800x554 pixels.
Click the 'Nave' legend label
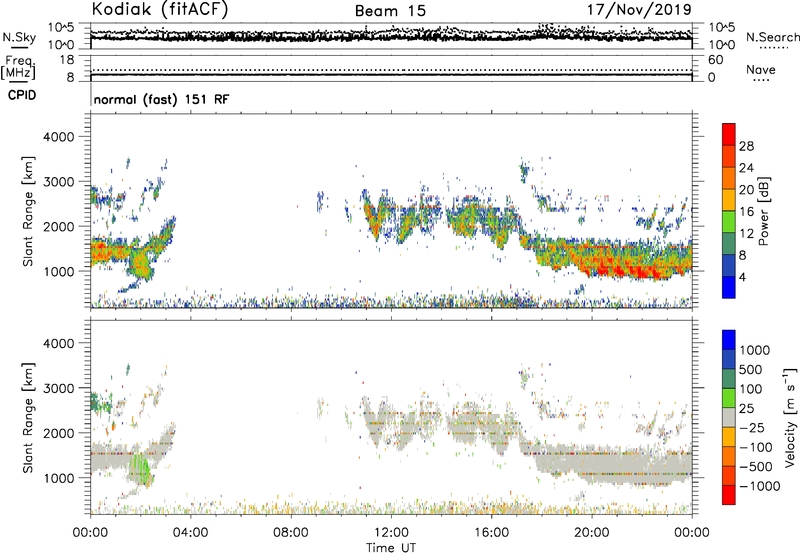(760, 69)
